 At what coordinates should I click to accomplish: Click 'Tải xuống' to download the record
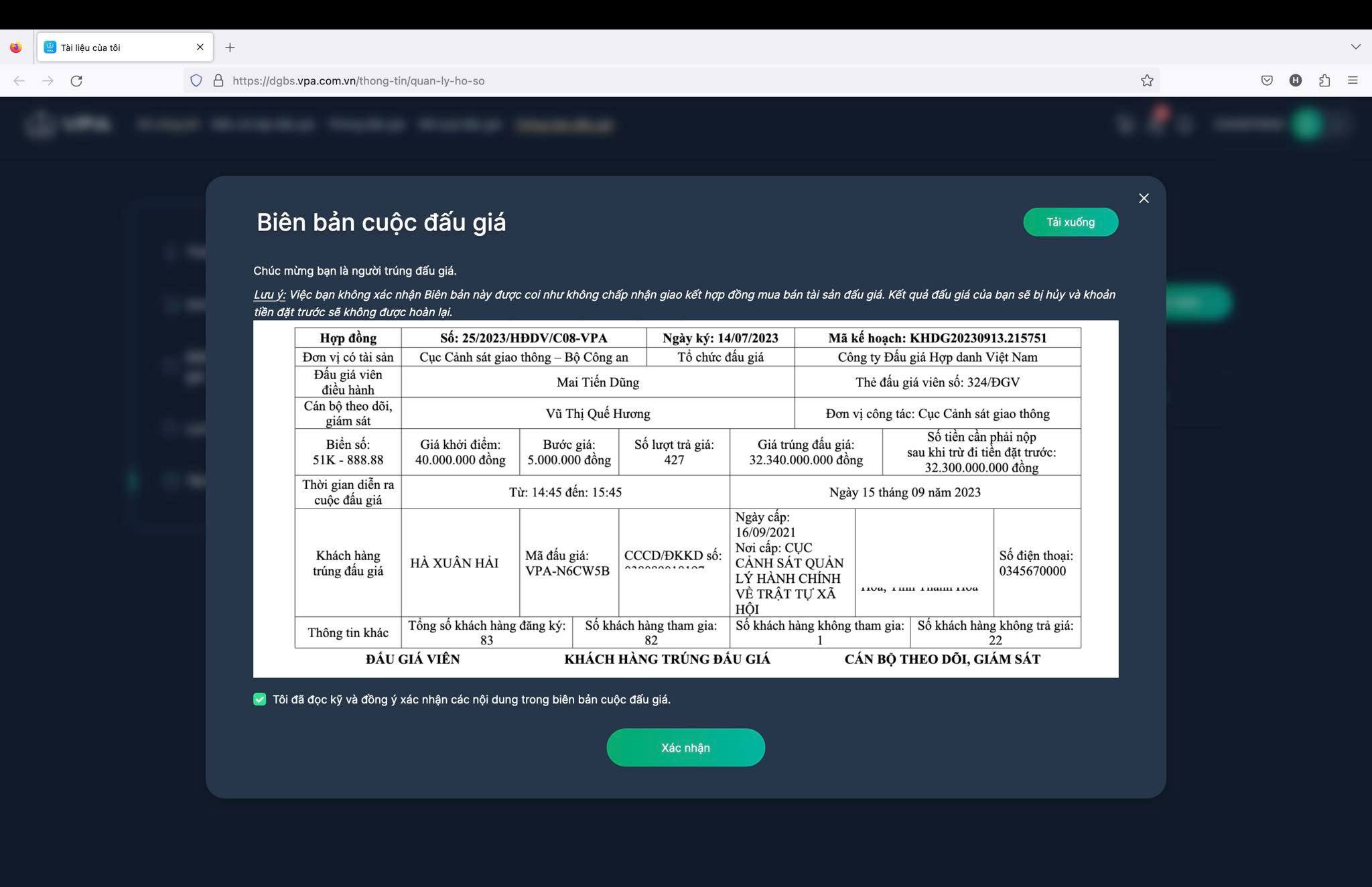tap(1070, 222)
